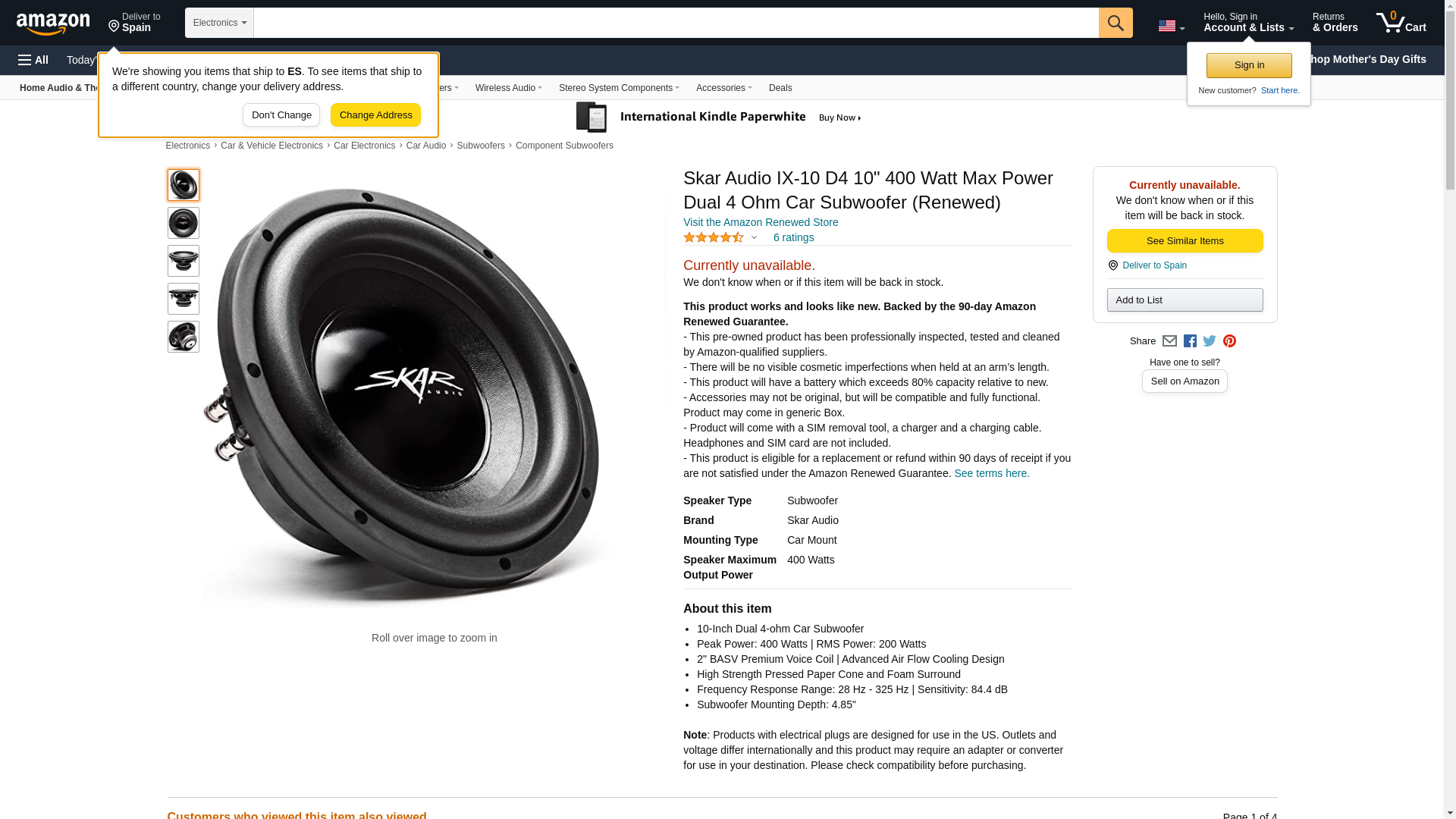Click the search magnifier button

click(1116, 23)
